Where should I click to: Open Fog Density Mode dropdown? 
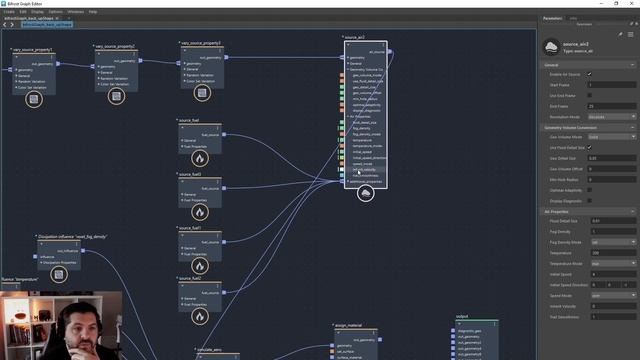tap(613, 242)
